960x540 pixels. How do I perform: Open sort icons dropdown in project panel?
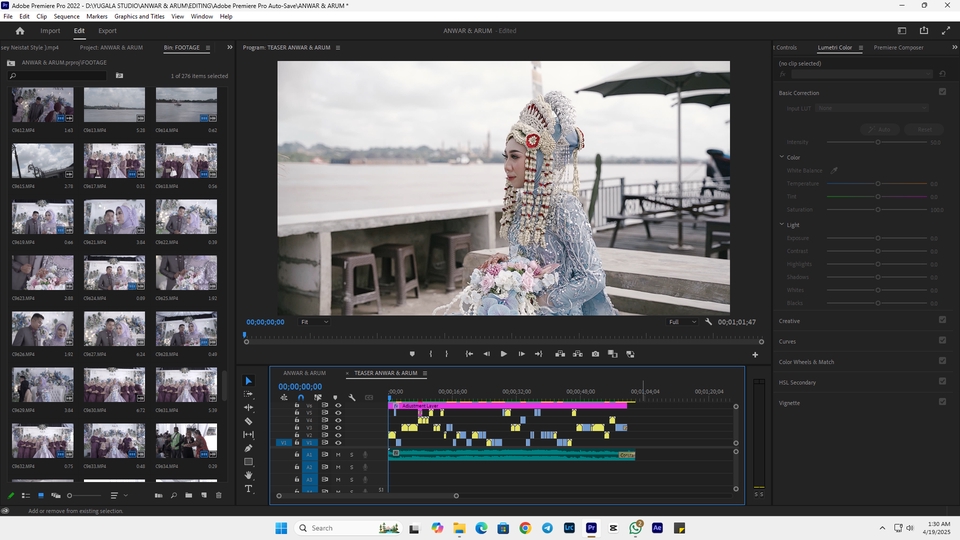(x=119, y=495)
